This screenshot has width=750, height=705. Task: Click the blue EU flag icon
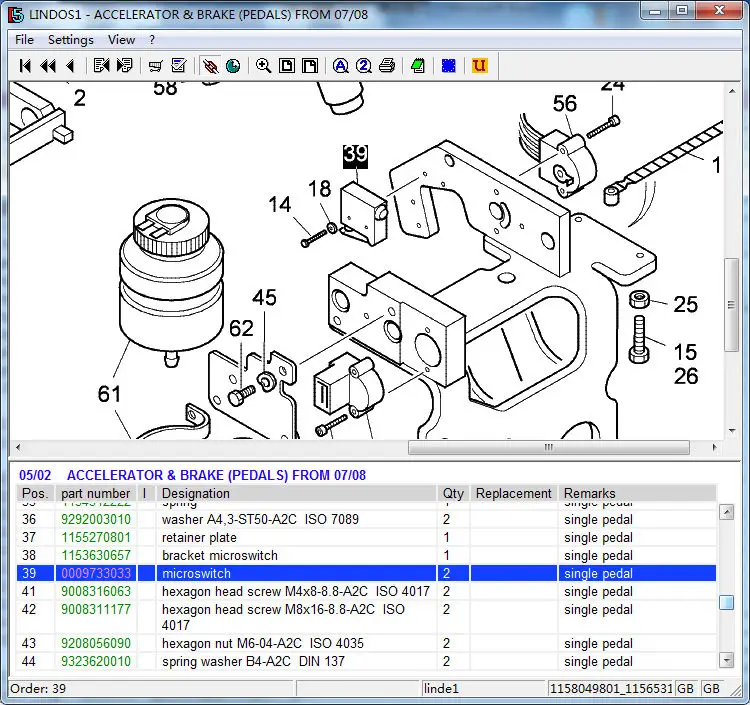449,66
